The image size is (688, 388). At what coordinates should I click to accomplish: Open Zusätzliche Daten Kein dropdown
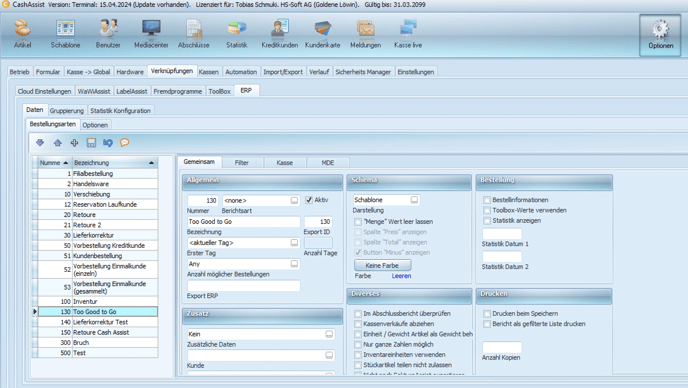click(329, 334)
